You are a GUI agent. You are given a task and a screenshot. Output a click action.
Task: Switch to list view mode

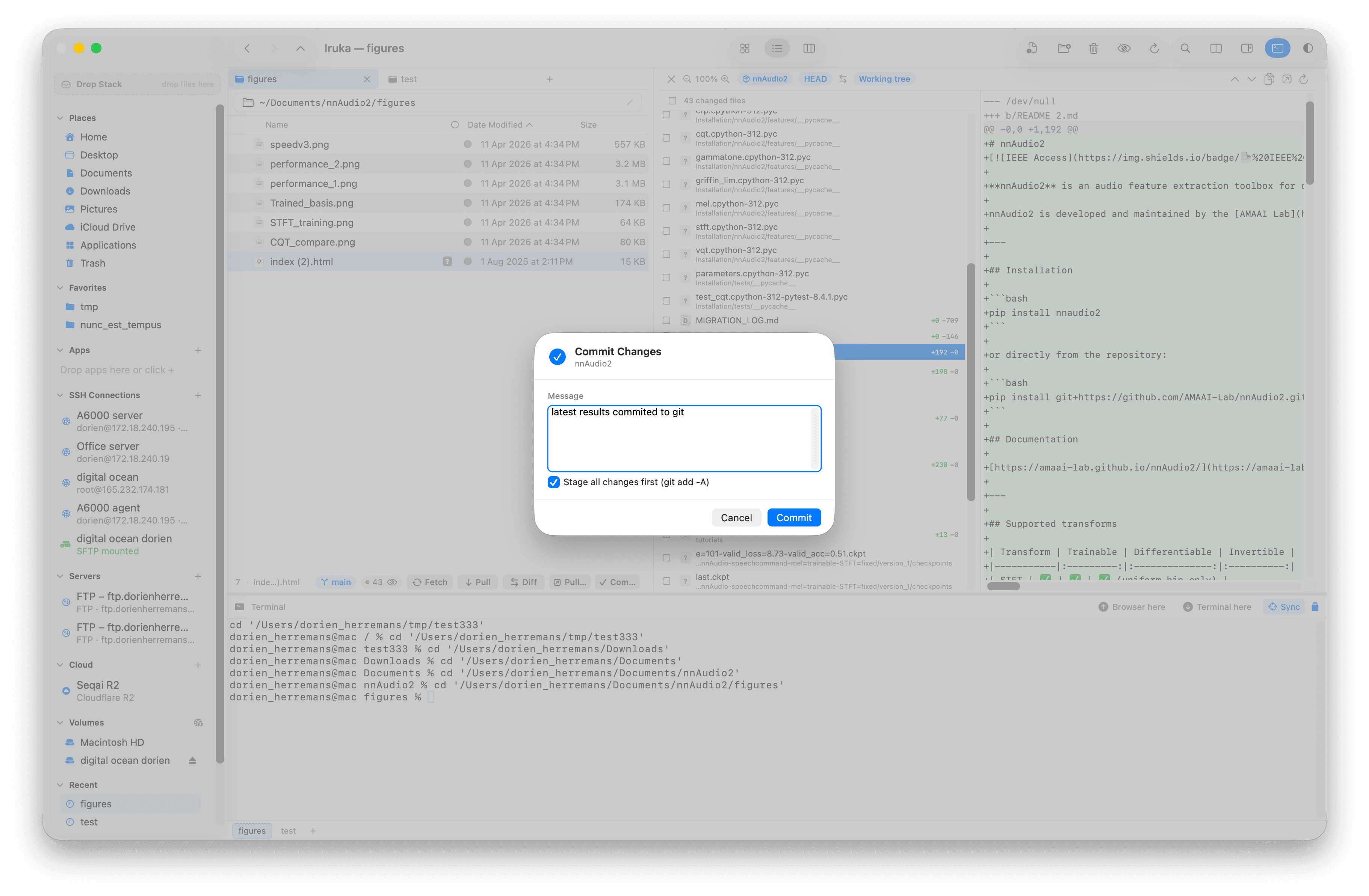(x=777, y=48)
